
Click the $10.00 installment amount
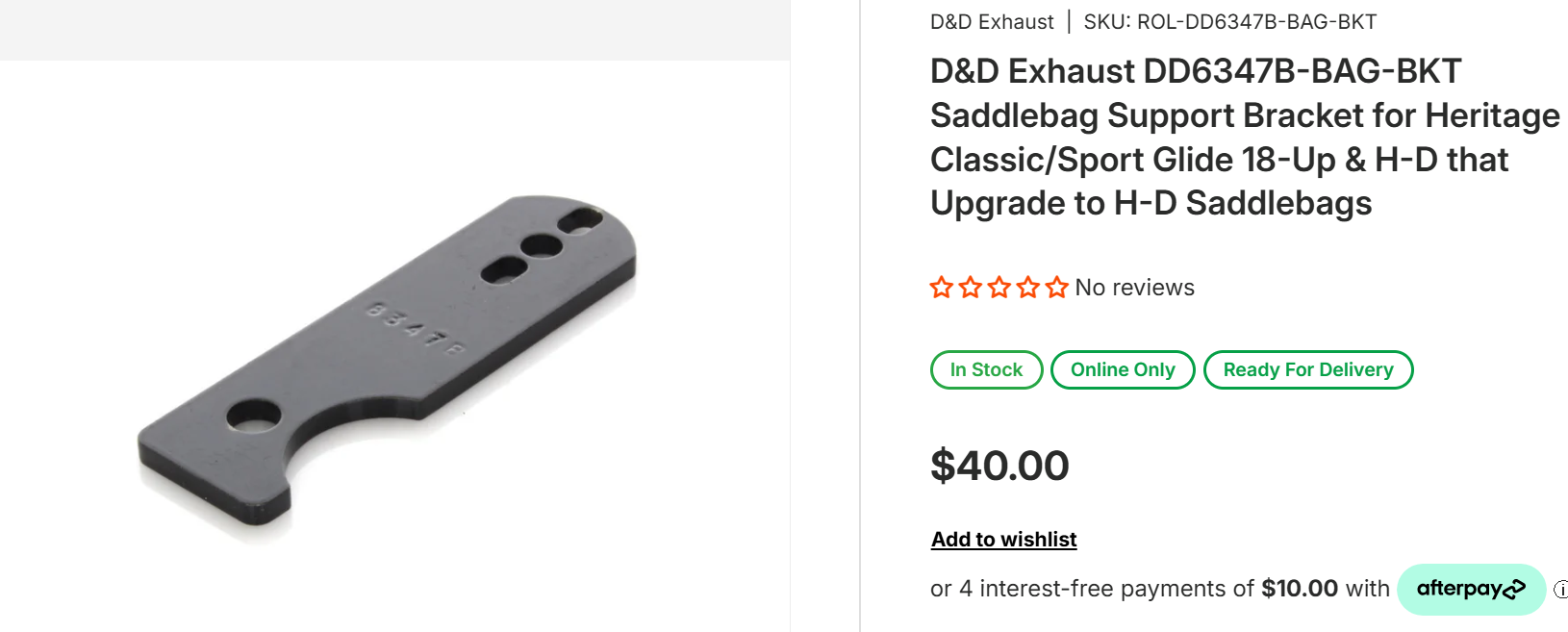click(x=1300, y=589)
